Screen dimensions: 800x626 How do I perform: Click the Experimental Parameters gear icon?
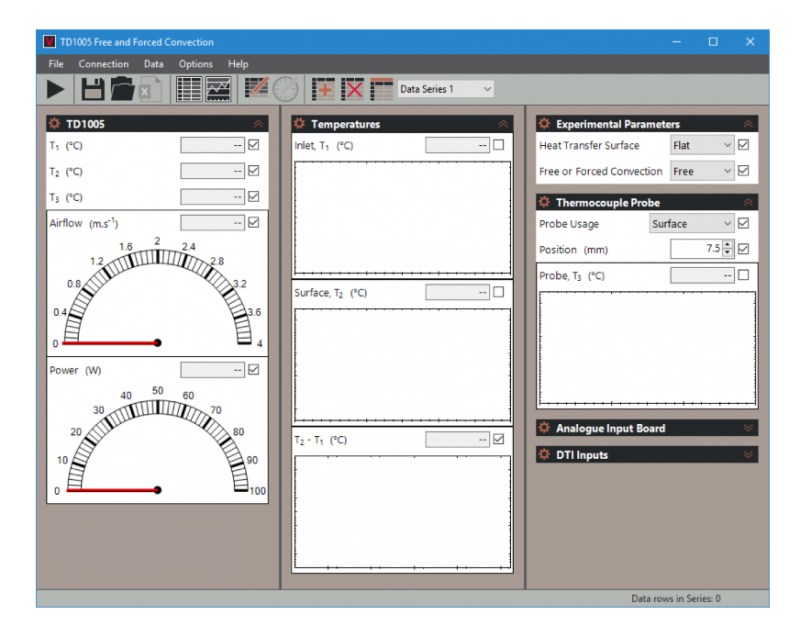click(x=544, y=123)
